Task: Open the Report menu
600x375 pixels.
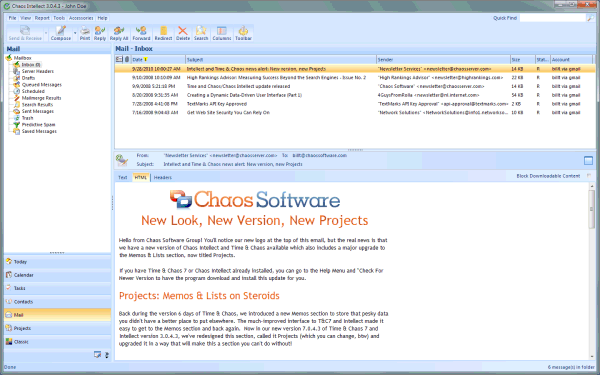Action: [42, 18]
